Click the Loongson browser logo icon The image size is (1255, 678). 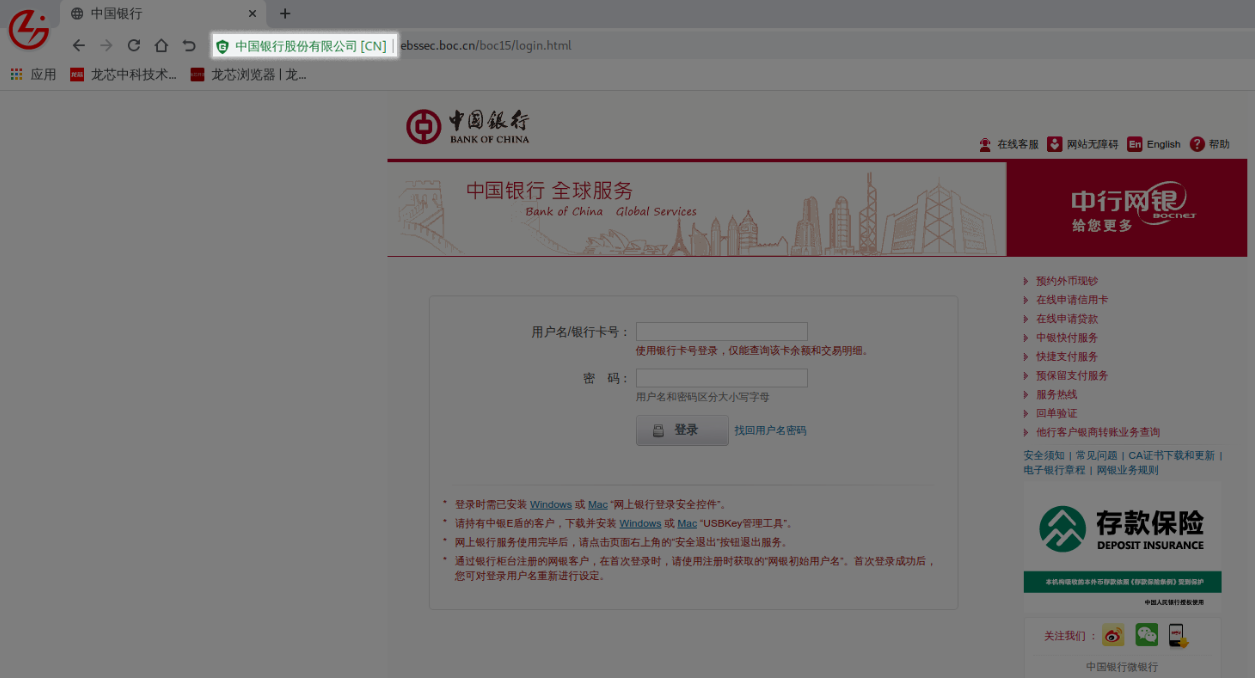coord(28,30)
